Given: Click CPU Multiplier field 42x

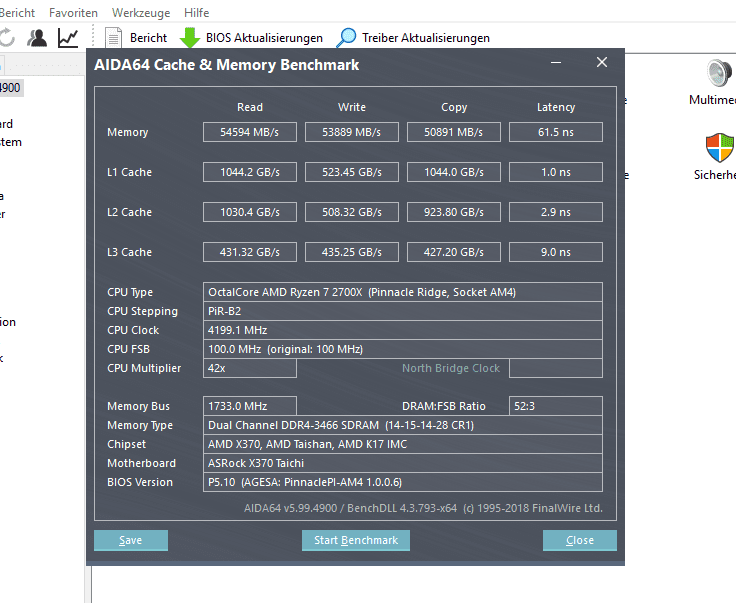Looking at the screenshot, I should click(x=250, y=368).
